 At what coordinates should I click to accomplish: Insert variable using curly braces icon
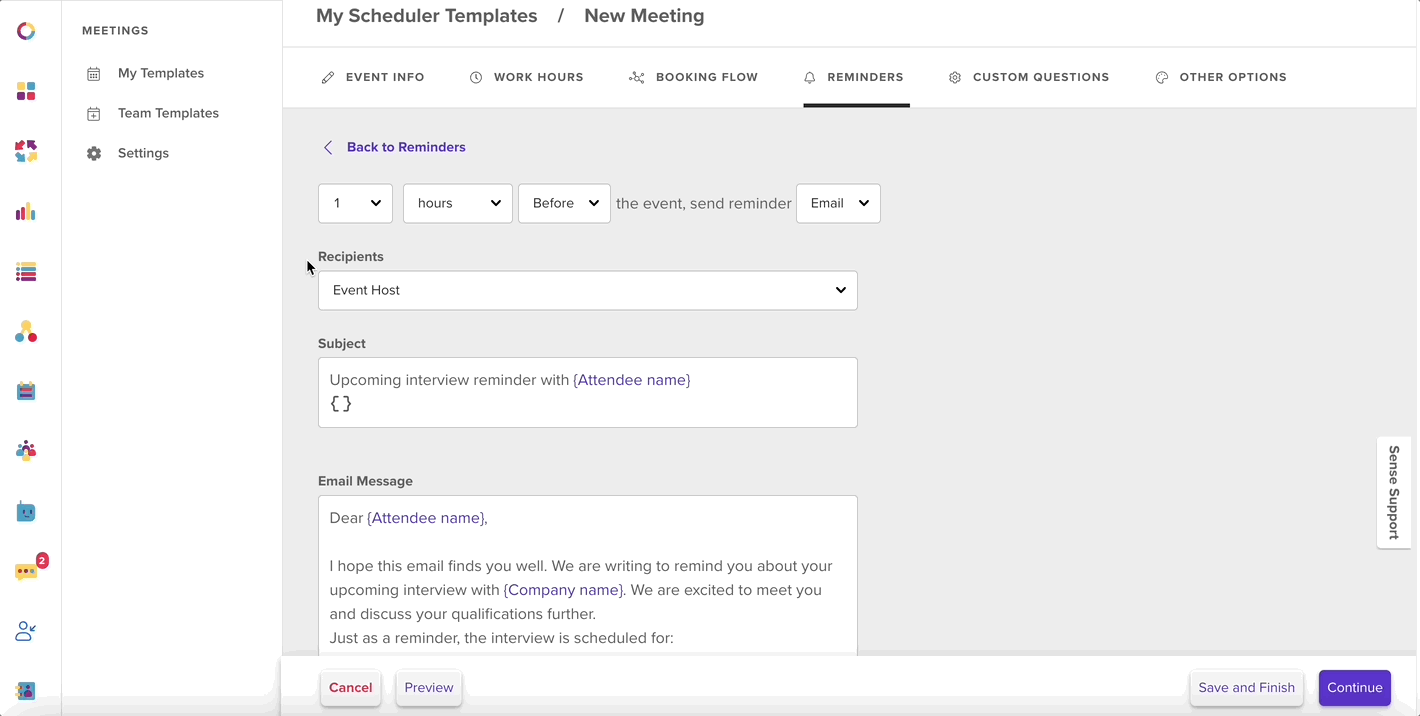(x=341, y=405)
